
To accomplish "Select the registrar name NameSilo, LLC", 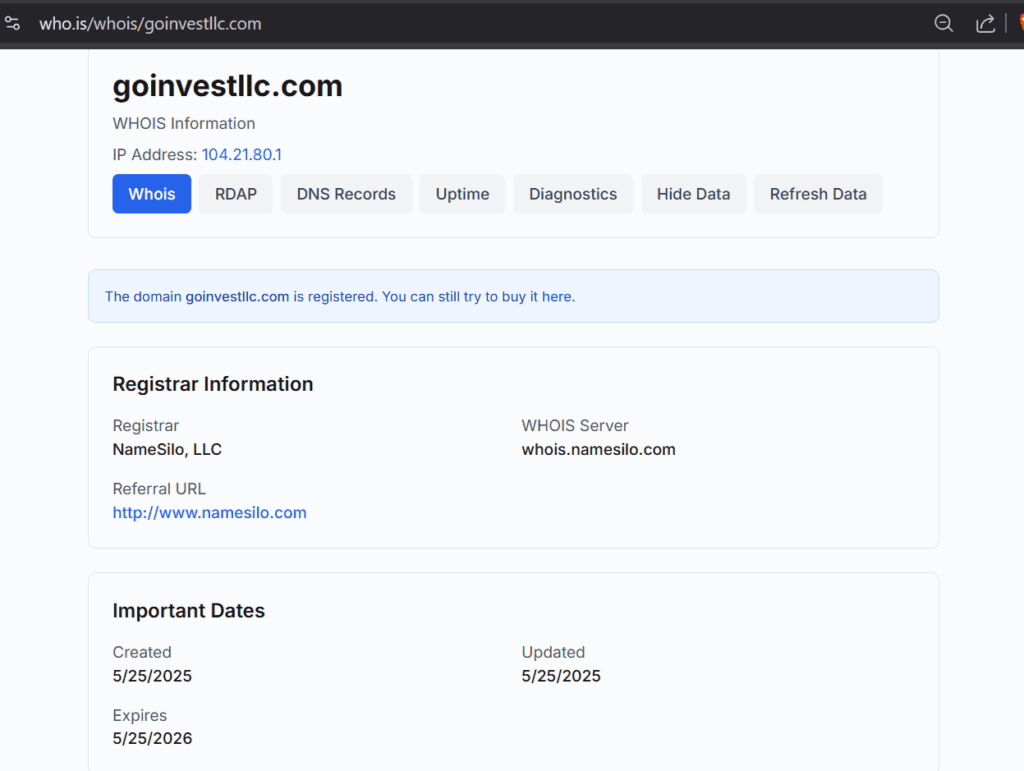I will pyautogui.click(x=167, y=449).
